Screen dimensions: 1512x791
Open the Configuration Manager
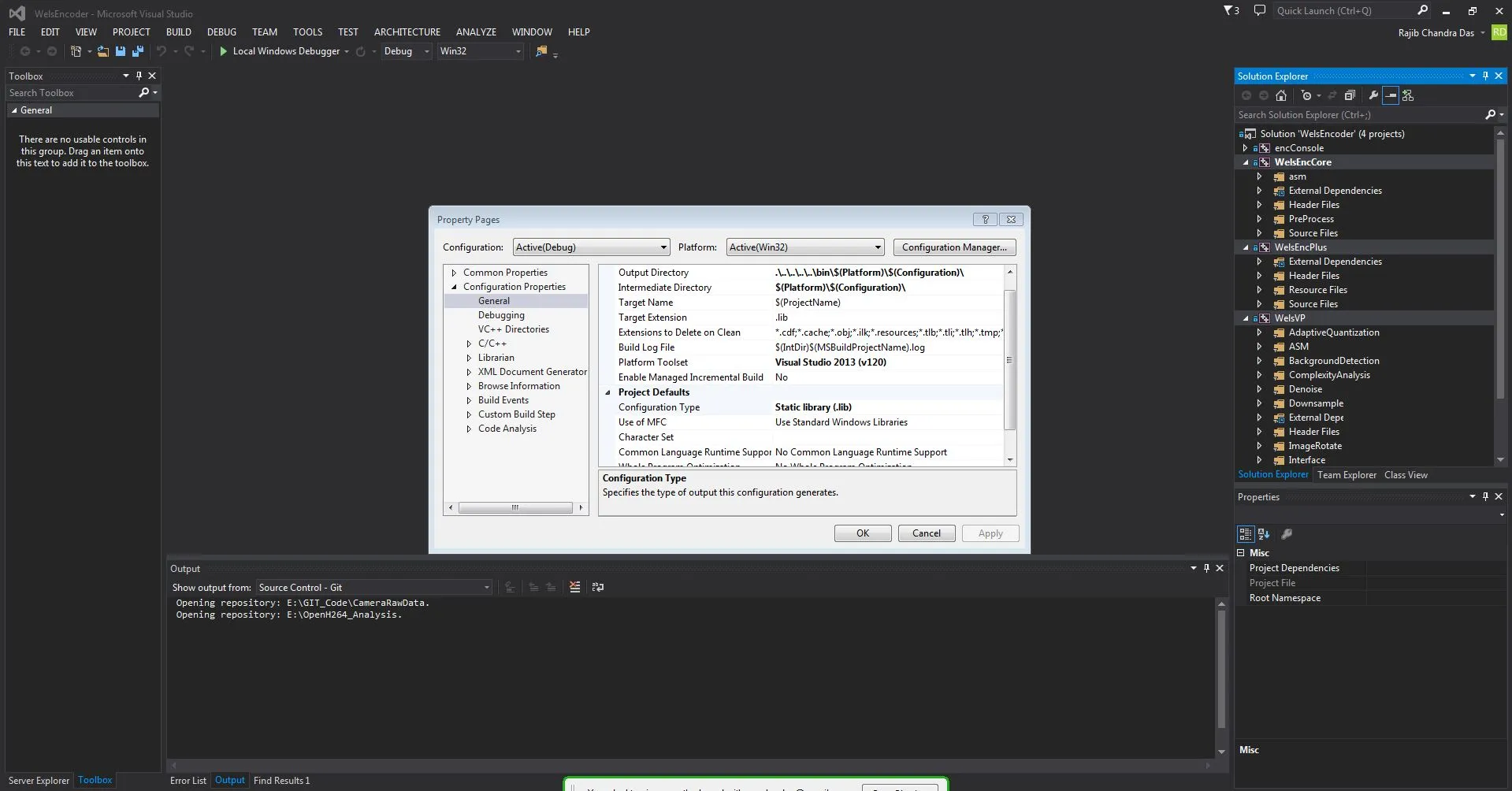(954, 247)
